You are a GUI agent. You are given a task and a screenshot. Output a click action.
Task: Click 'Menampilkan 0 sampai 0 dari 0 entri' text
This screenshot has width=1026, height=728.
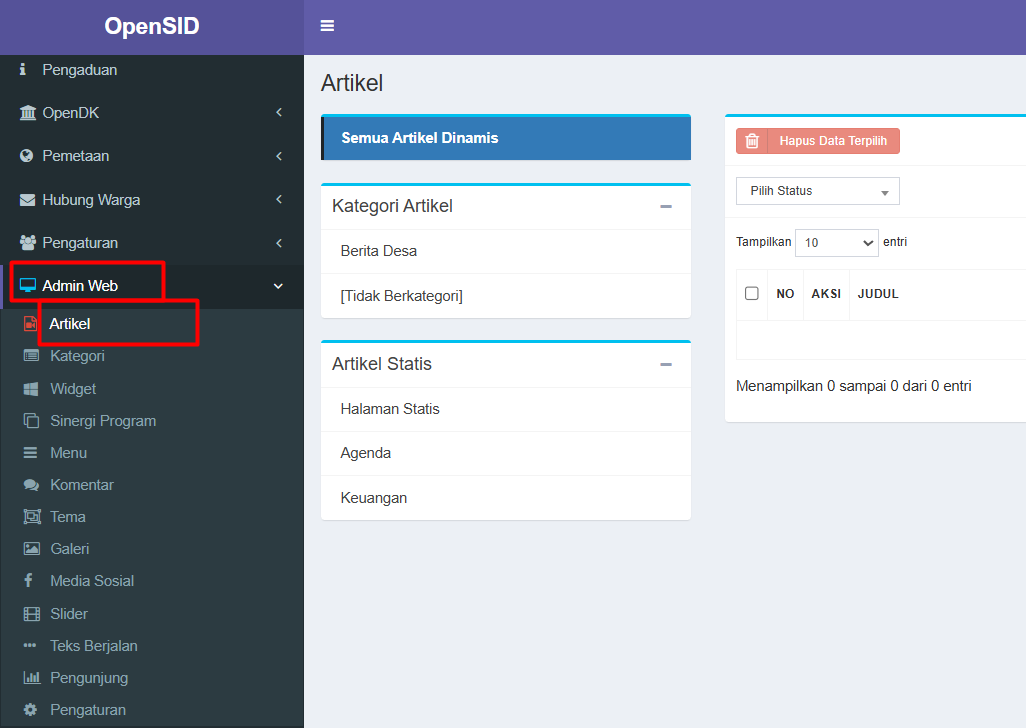pos(853,386)
